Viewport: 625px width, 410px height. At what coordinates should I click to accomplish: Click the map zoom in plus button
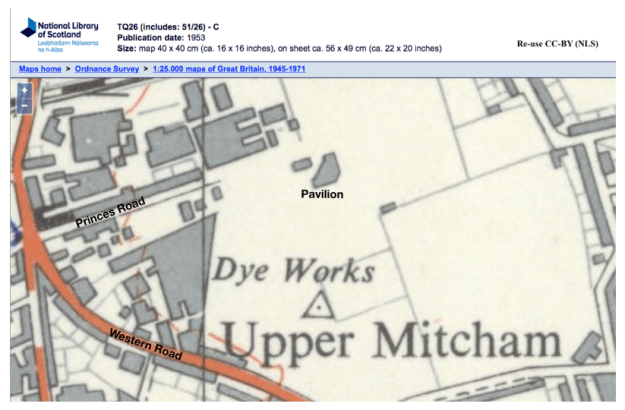click(x=24, y=90)
